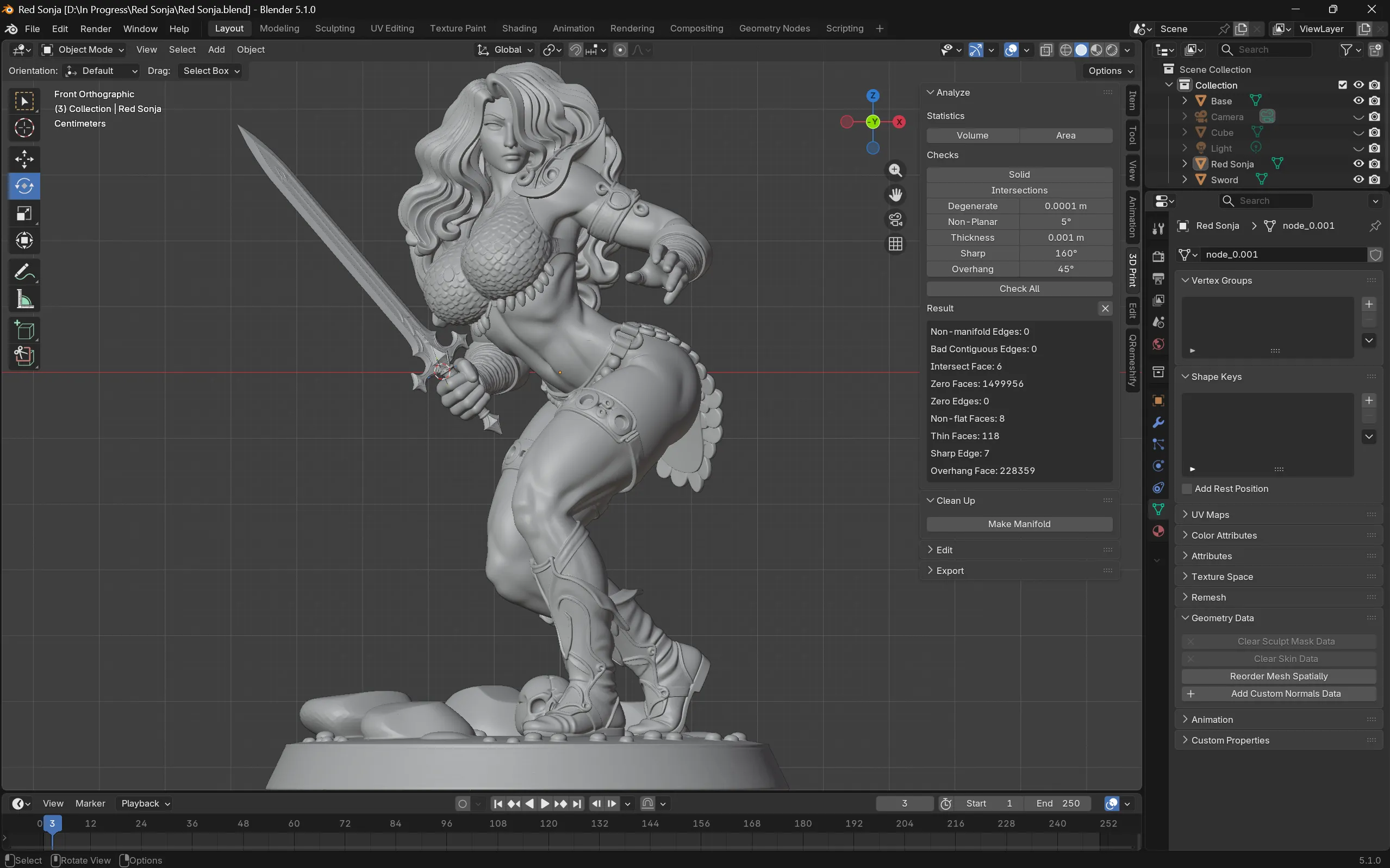
Task: Expand the Red Sonja outliner item
Action: tap(1185, 164)
